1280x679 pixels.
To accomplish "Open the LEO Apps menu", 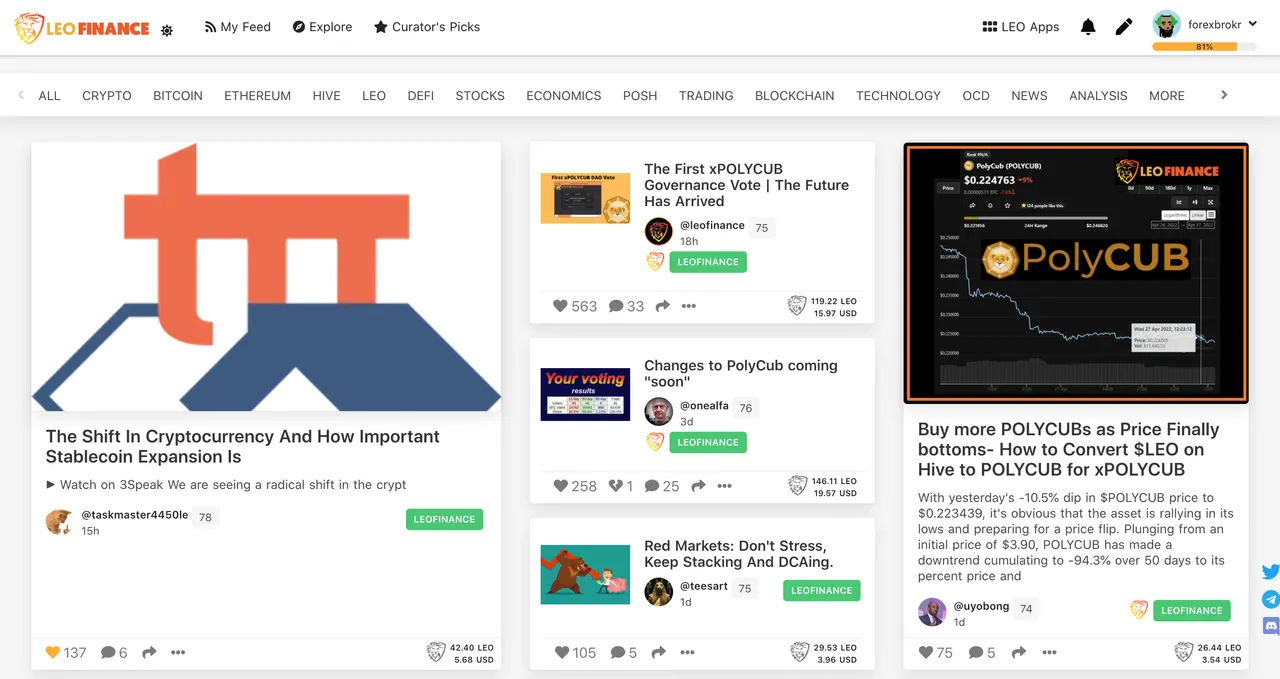I will tap(1021, 27).
